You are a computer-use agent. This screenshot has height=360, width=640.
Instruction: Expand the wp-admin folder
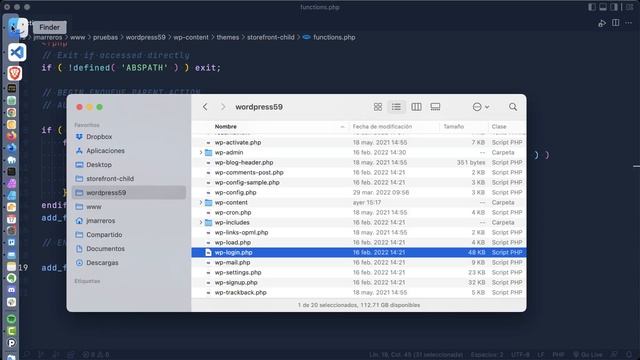pyautogui.click(x=201, y=153)
